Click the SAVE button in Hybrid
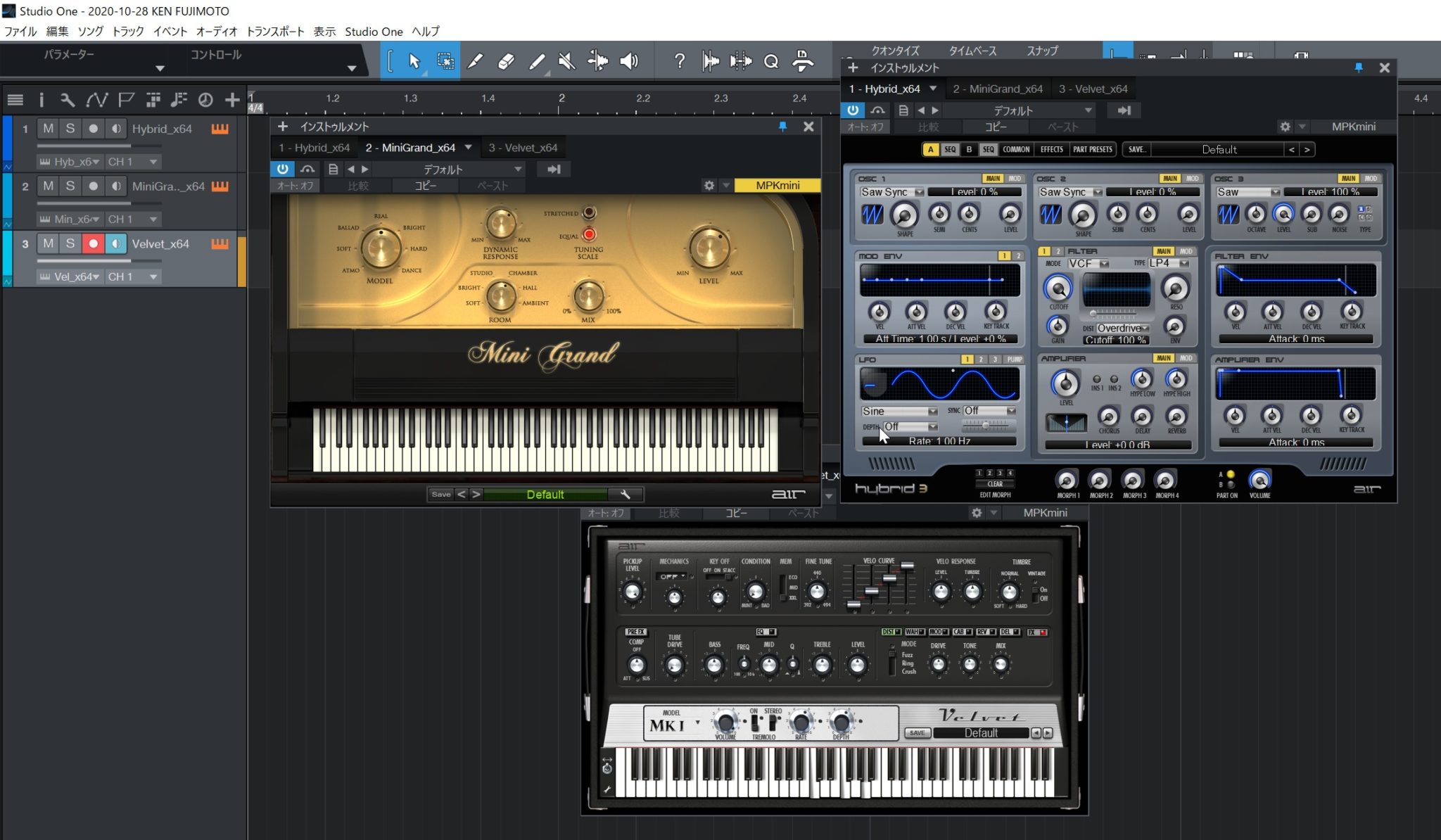The image size is (1441, 840). (1137, 149)
